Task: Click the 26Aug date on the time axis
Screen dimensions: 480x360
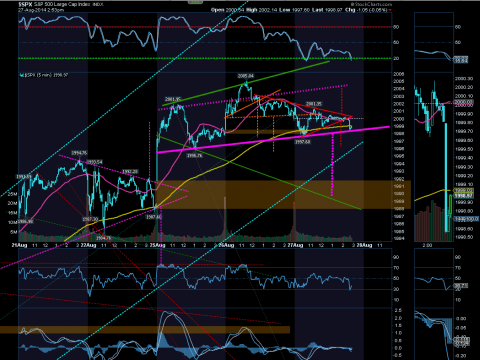Action: (x=226, y=245)
